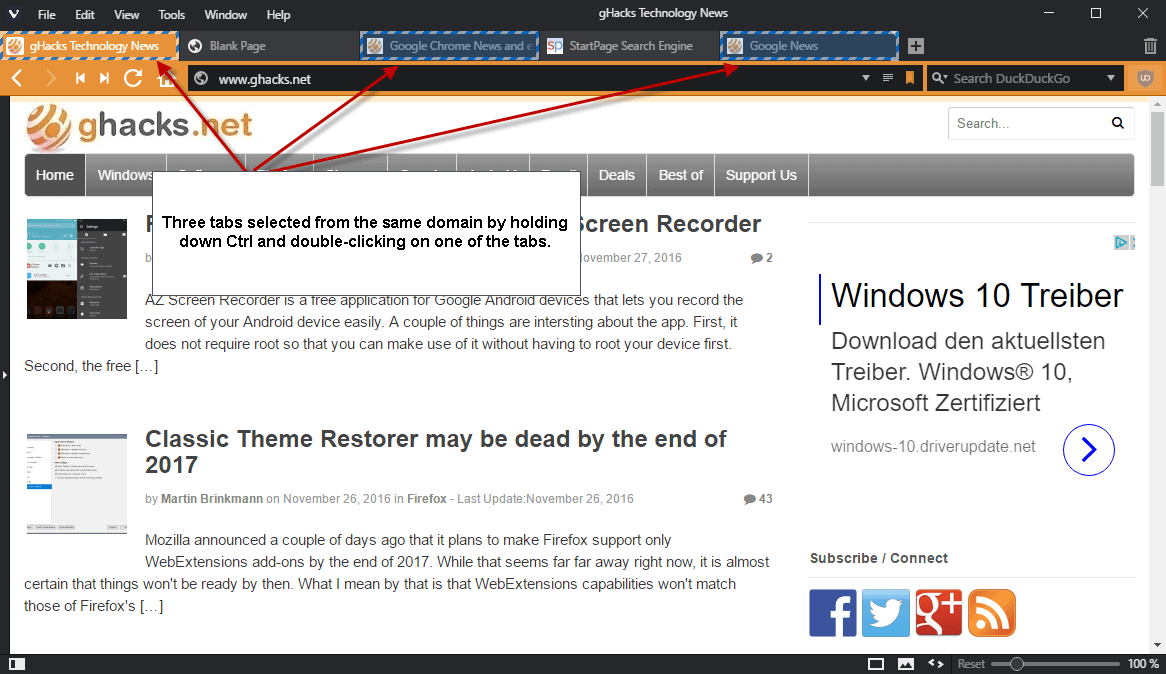Open the AZ Screen Recorder article thumbnail
The image size is (1166, 674).
pyautogui.click(x=77, y=269)
